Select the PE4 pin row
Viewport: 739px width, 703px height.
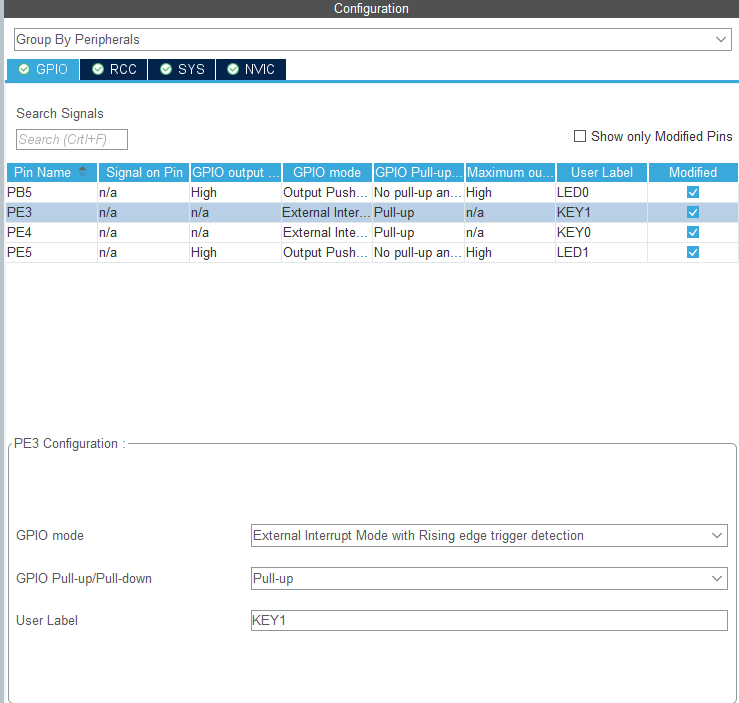pyautogui.click(x=372, y=233)
